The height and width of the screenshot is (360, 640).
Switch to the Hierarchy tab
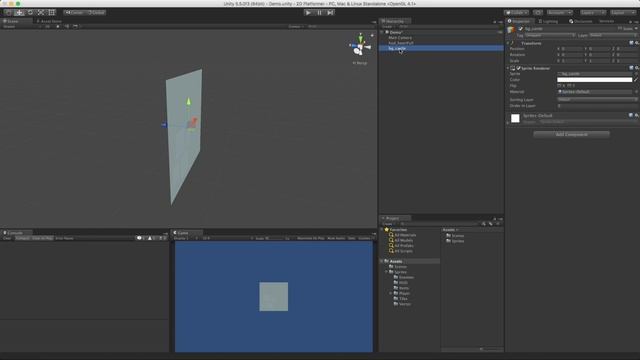[395, 21]
